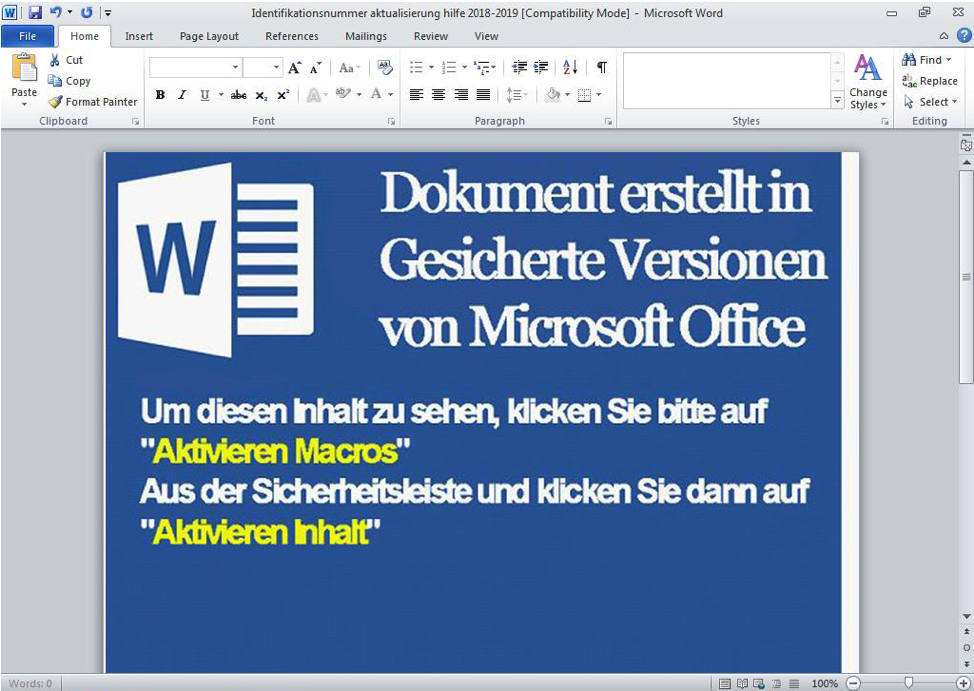974x691 pixels.
Task: Click the Paste clipboard icon
Action: point(24,68)
